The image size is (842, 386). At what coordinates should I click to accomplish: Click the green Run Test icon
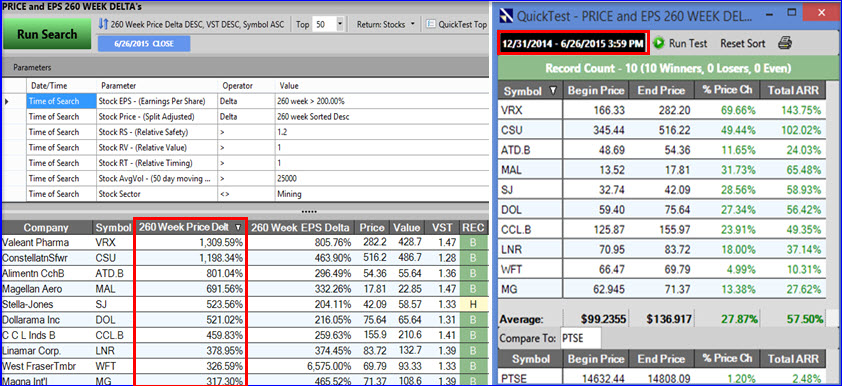pyautogui.click(x=658, y=43)
